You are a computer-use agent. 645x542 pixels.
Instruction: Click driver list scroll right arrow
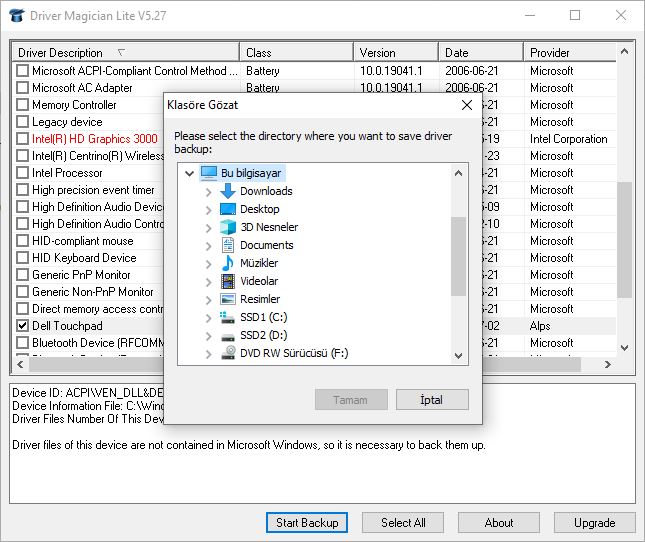pyautogui.click(x=608, y=364)
